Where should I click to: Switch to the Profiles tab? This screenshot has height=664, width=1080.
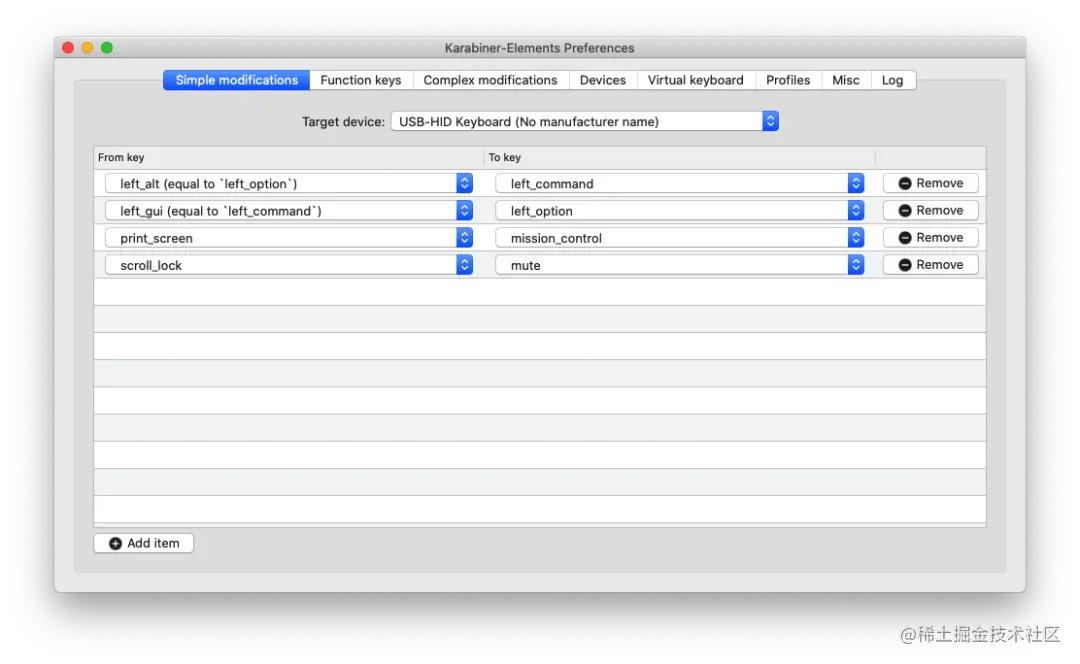(788, 80)
